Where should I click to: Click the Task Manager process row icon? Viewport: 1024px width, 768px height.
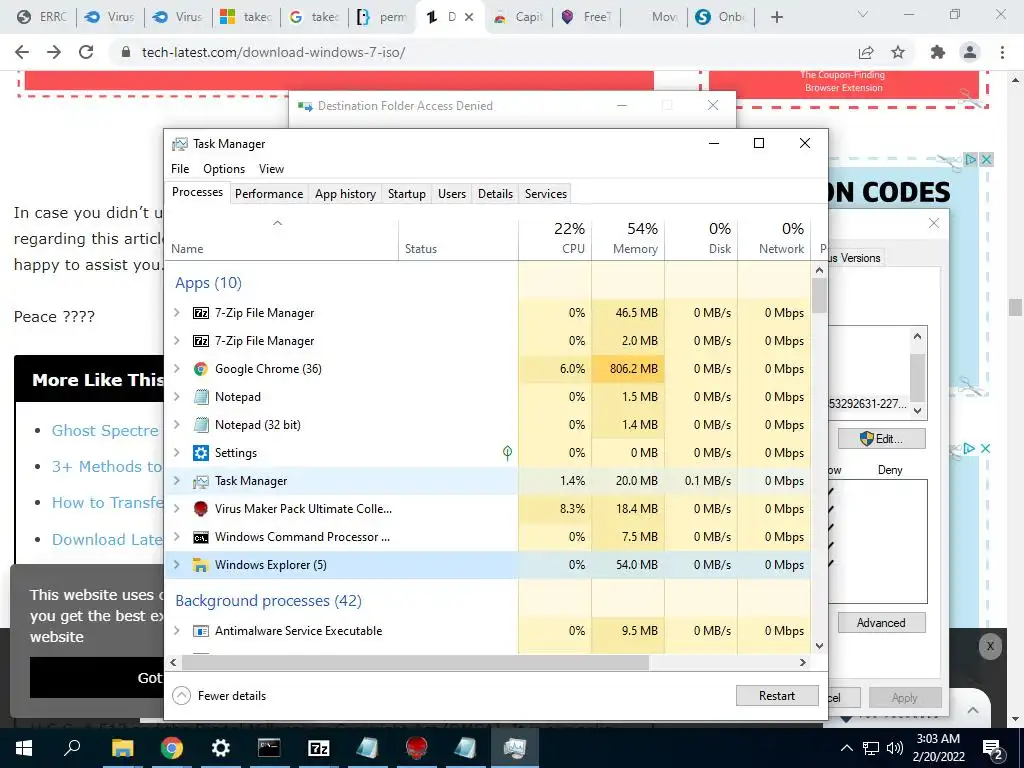tap(200, 481)
